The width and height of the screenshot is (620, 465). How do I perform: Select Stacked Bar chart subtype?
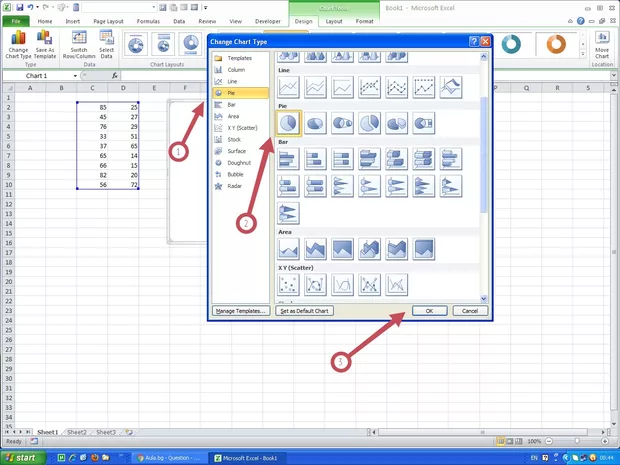point(315,159)
